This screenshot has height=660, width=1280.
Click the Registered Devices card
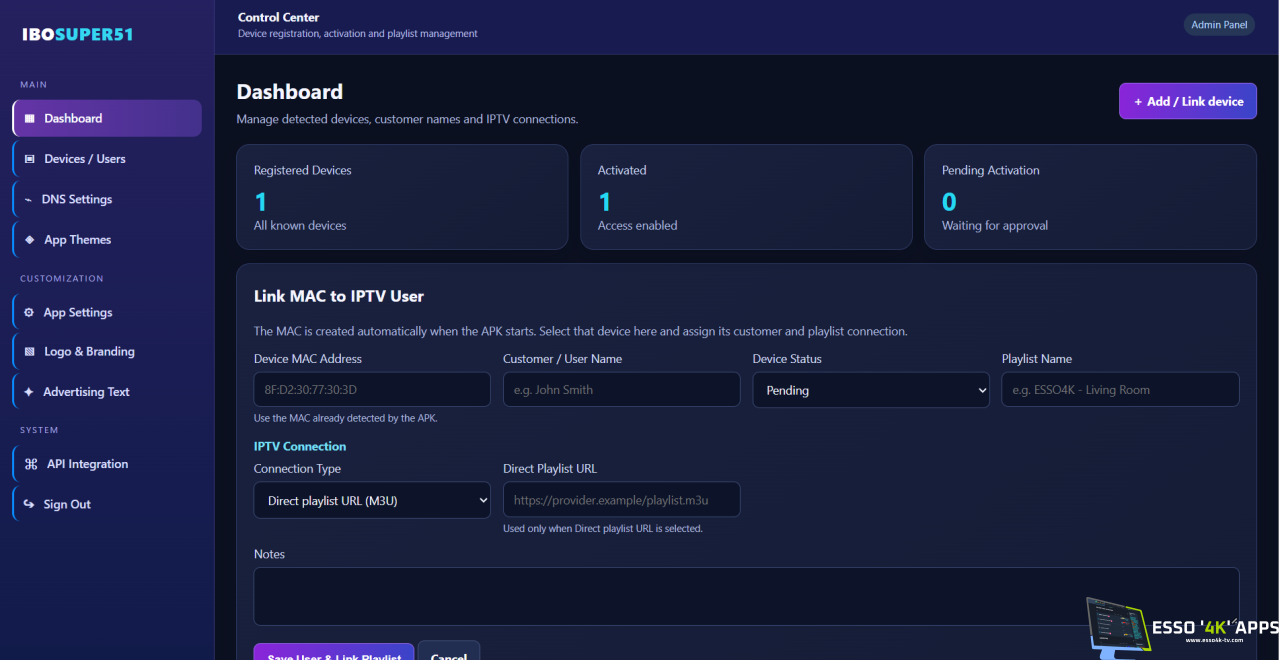402,197
